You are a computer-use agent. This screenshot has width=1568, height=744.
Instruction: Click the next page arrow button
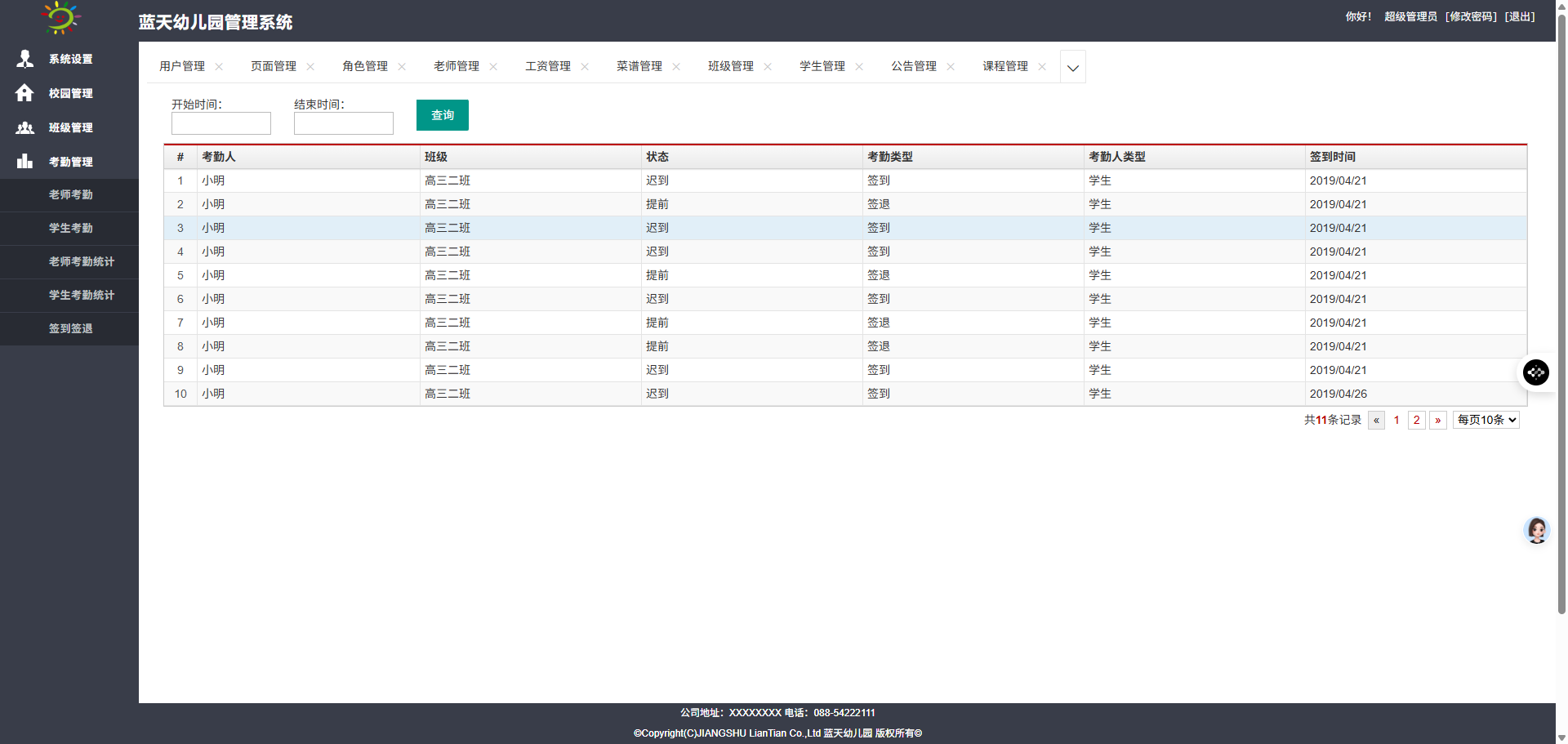point(1437,420)
